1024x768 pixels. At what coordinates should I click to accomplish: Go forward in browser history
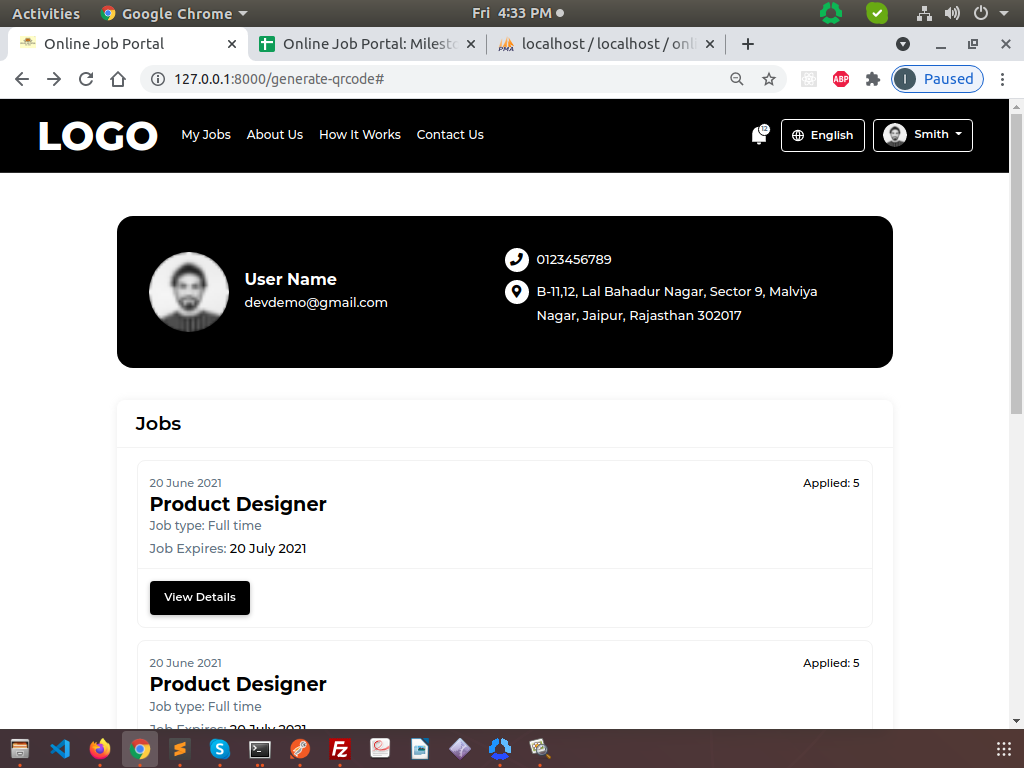(x=54, y=79)
